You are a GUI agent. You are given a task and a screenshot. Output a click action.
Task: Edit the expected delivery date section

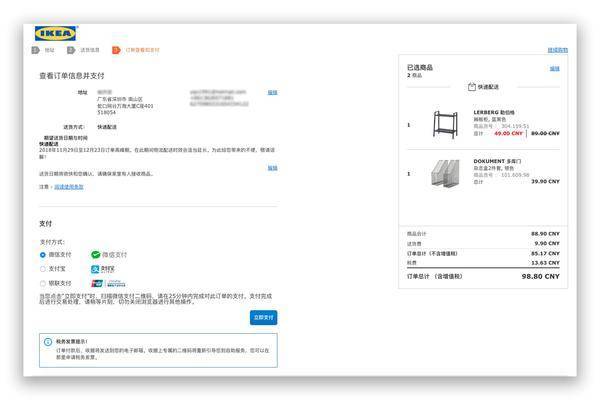point(272,168)
